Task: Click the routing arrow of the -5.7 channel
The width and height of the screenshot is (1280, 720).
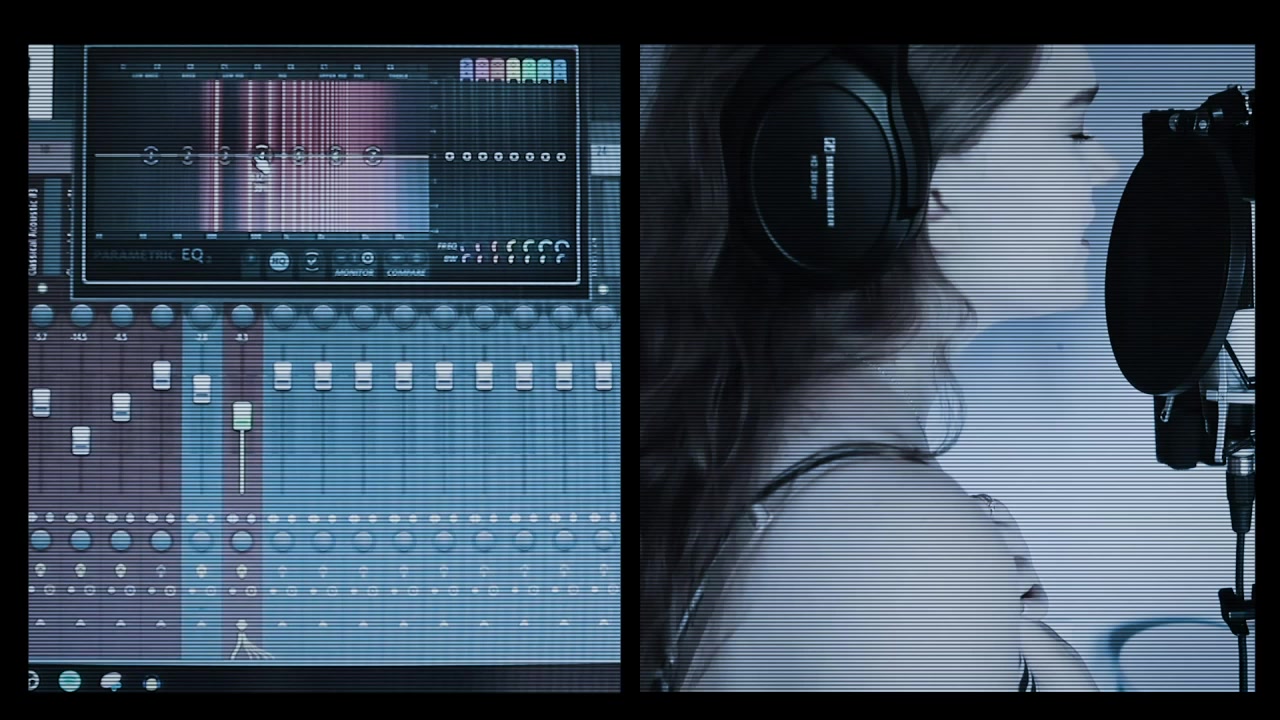Action: point(41,625)
